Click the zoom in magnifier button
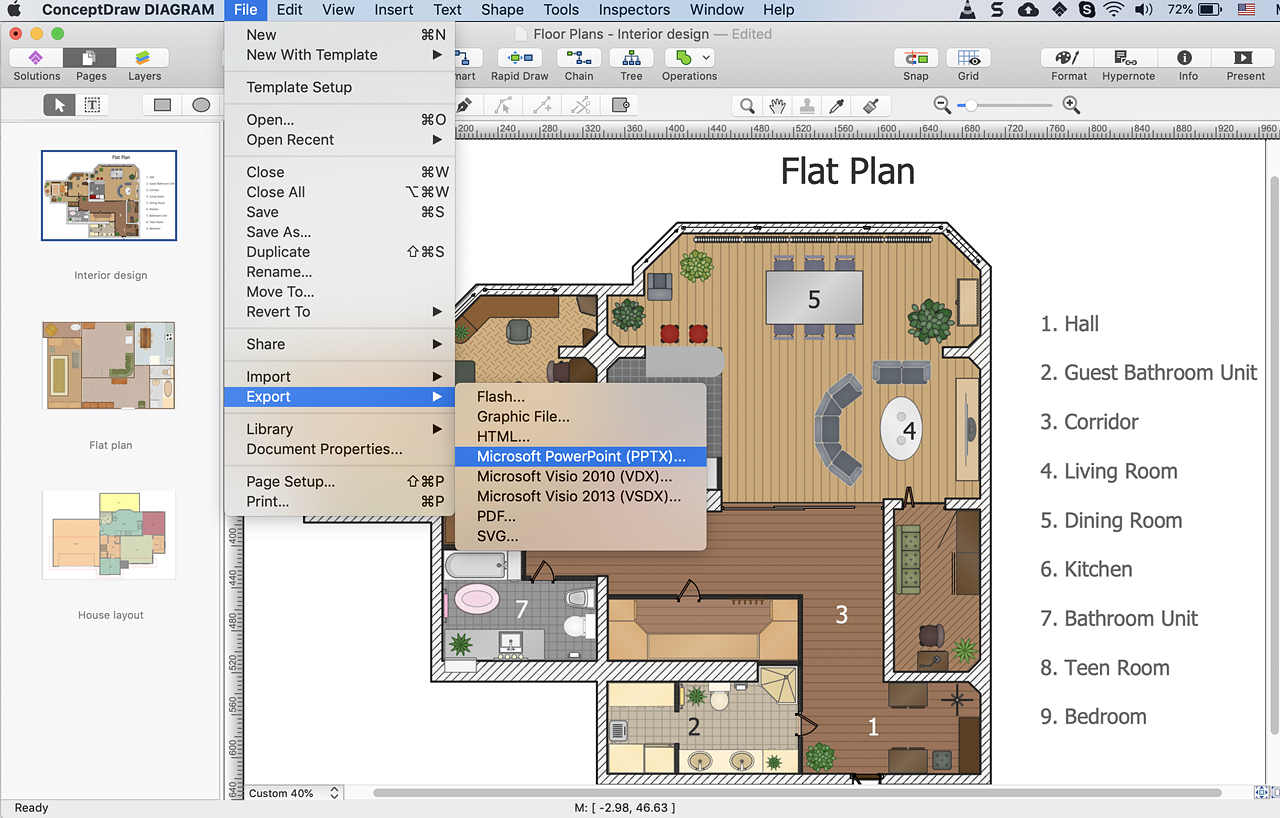 coord(1071,105)
